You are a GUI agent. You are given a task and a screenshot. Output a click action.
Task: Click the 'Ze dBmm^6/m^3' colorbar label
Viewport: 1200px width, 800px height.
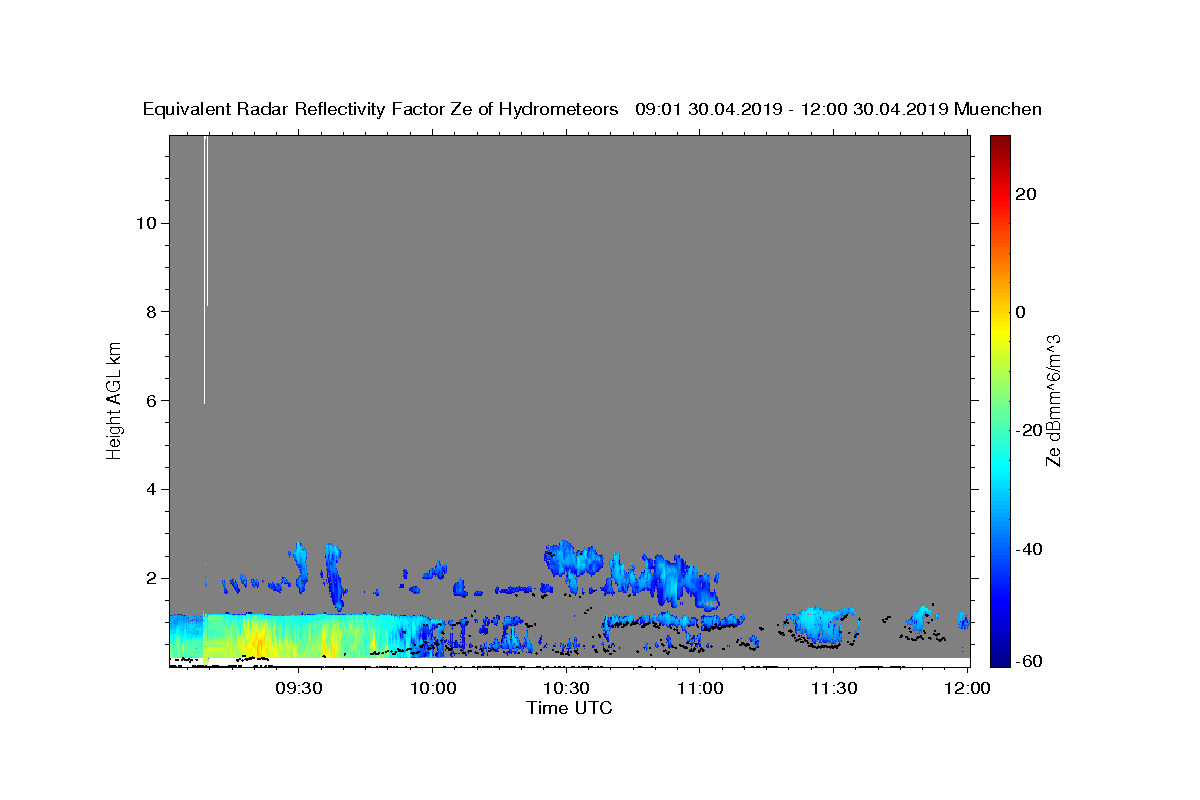tap(1053, 400)
